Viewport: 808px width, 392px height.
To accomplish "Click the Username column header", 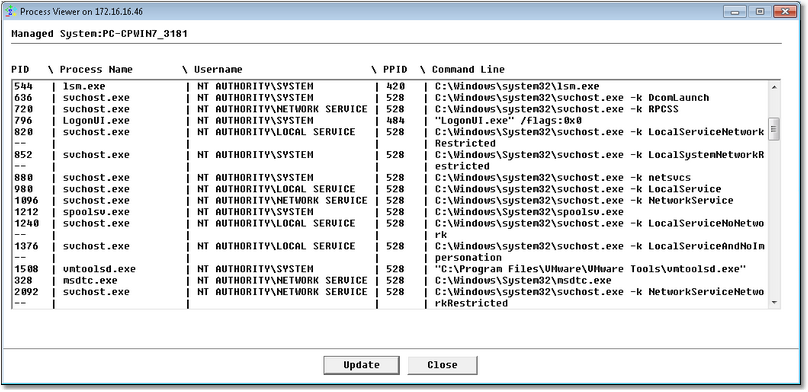I will (218, 70).
